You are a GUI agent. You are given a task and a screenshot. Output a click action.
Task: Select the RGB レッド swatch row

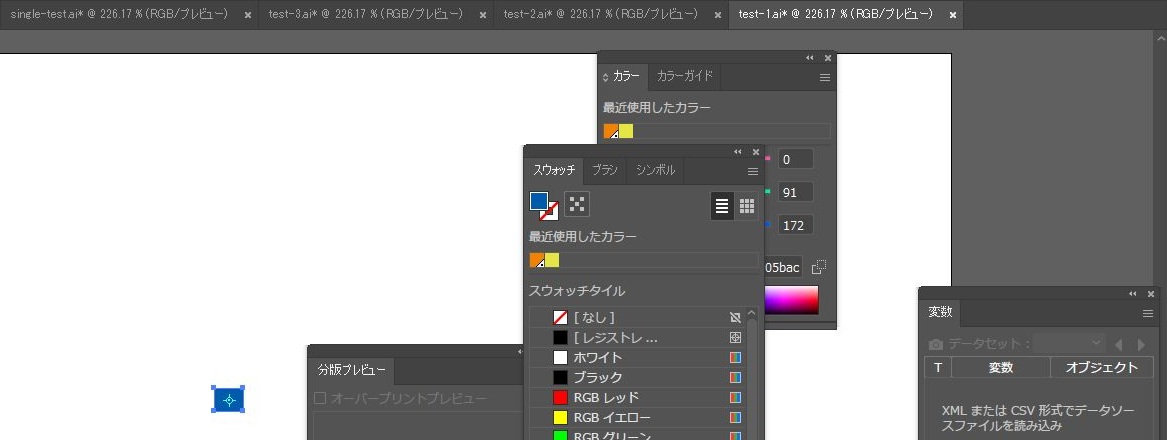click(636, 398)
